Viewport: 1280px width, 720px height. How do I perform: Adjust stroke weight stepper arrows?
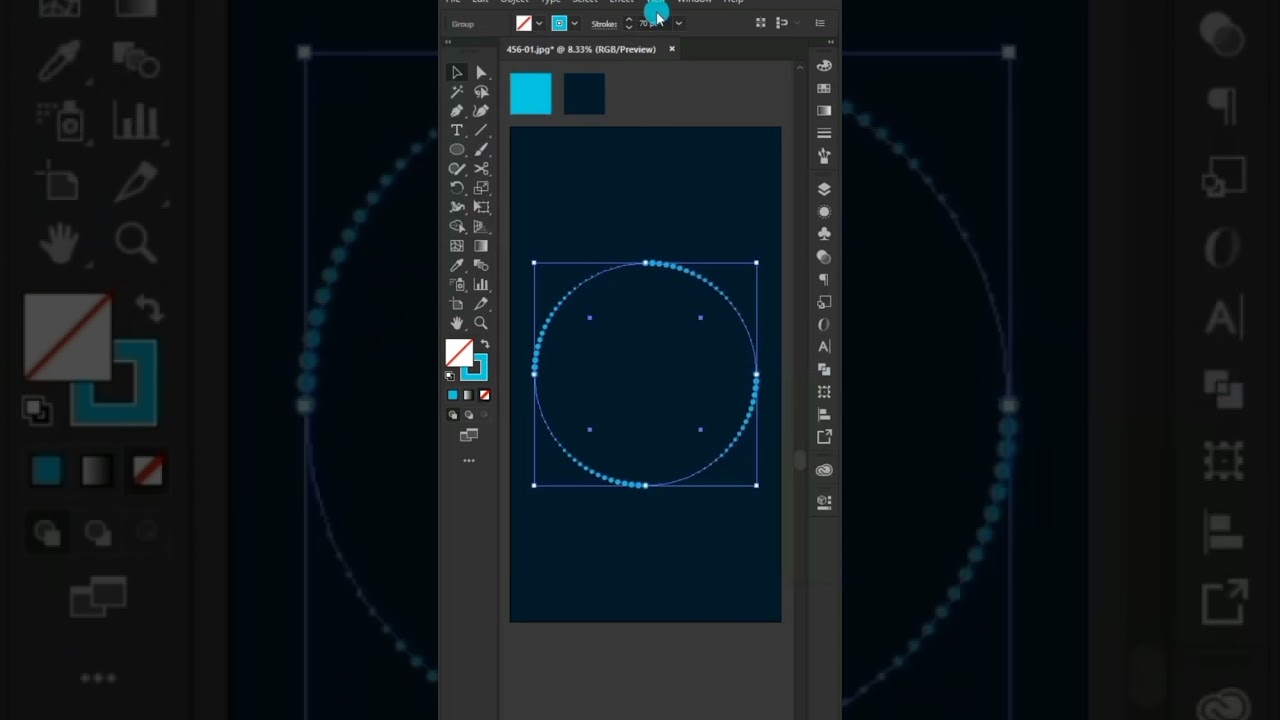628,23
